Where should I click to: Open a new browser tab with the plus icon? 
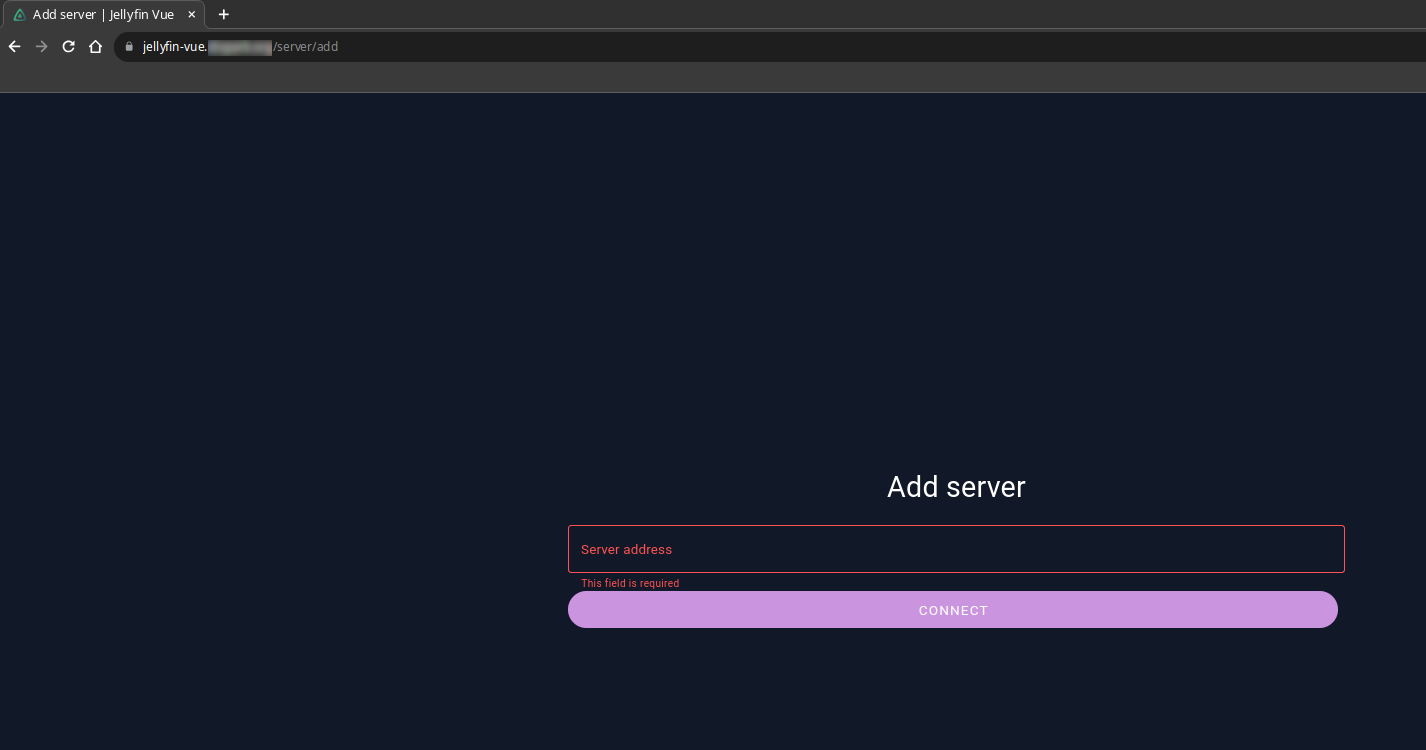tap(223, 14)
